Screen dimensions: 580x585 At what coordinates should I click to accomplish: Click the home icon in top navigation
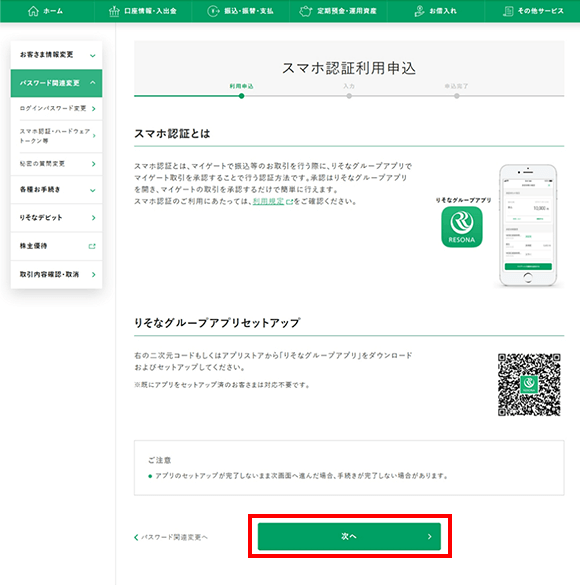coord(33,11)
